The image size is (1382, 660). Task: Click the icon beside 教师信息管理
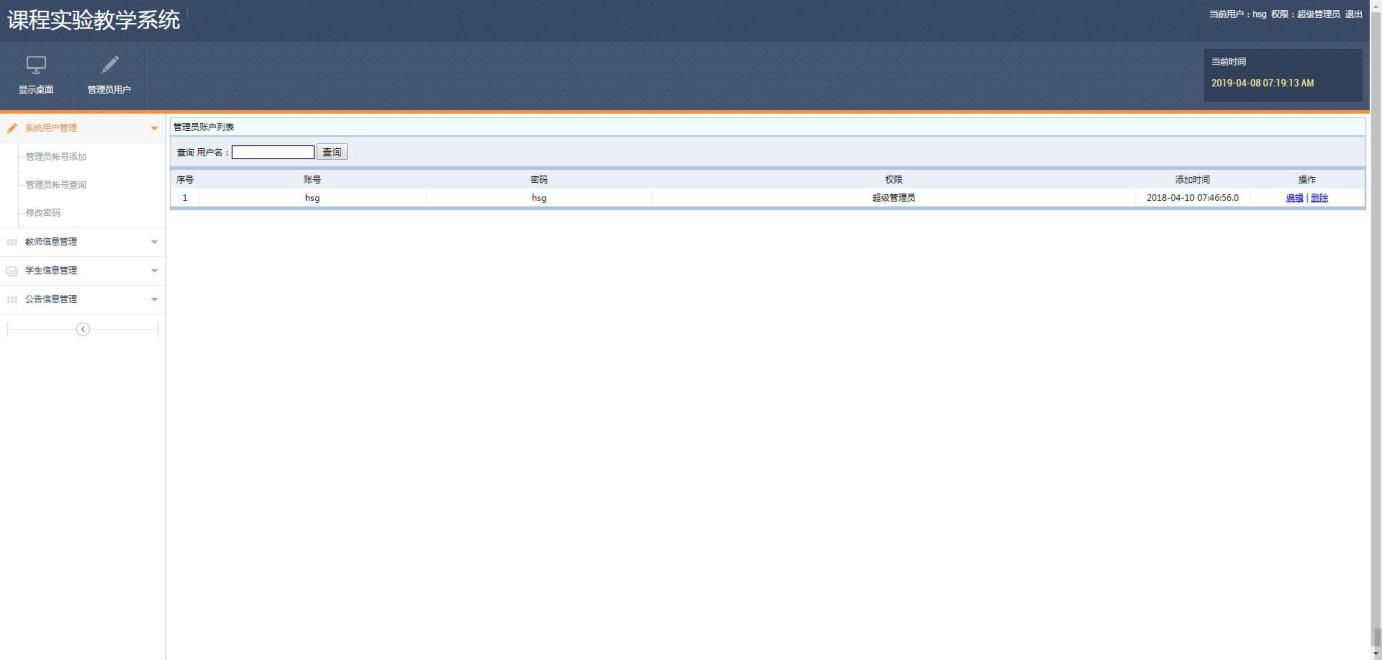[x=12, y=242]
